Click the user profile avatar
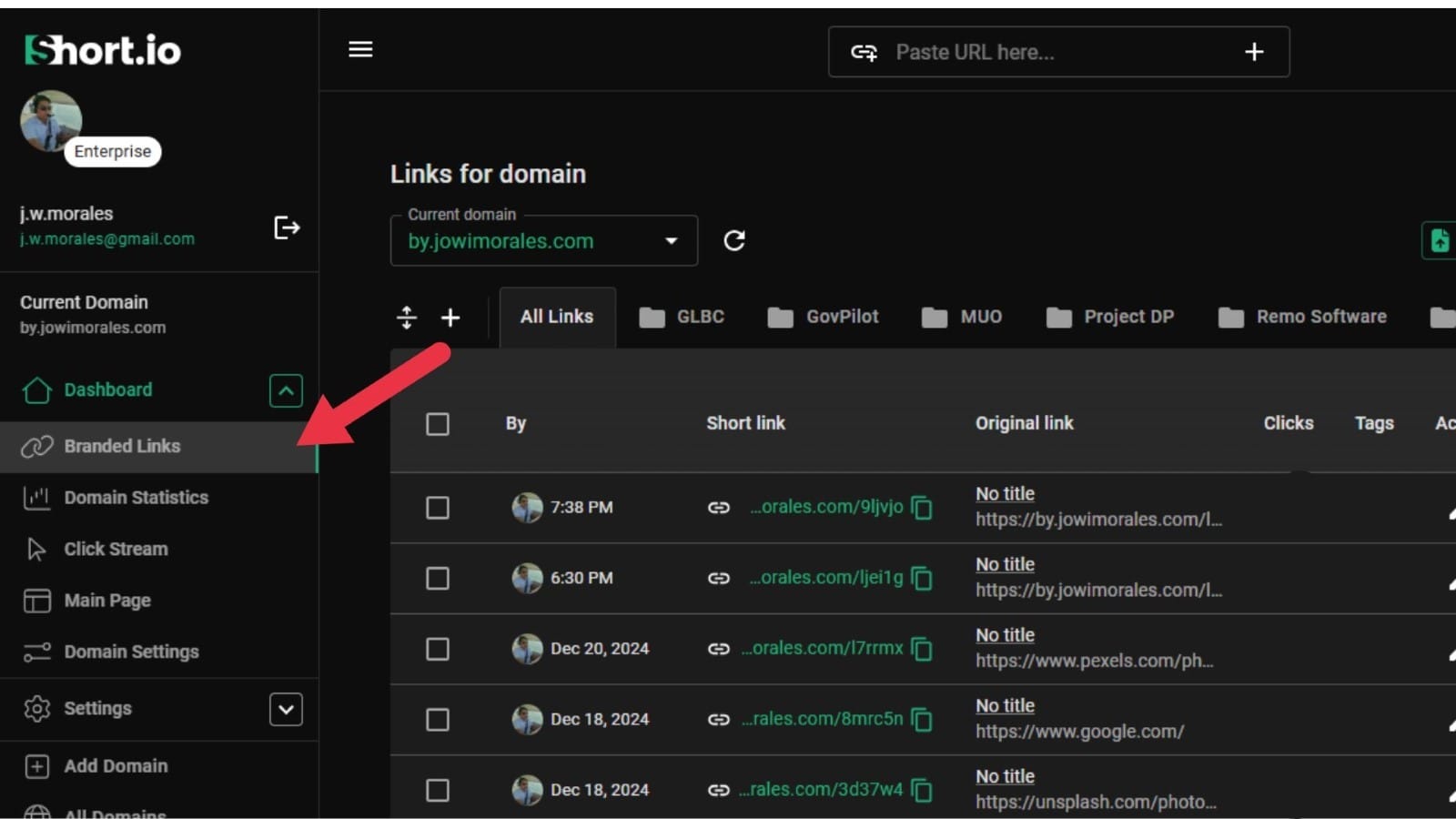The height and width of the screenshot is (819, 1456). [x=51, y=121]
